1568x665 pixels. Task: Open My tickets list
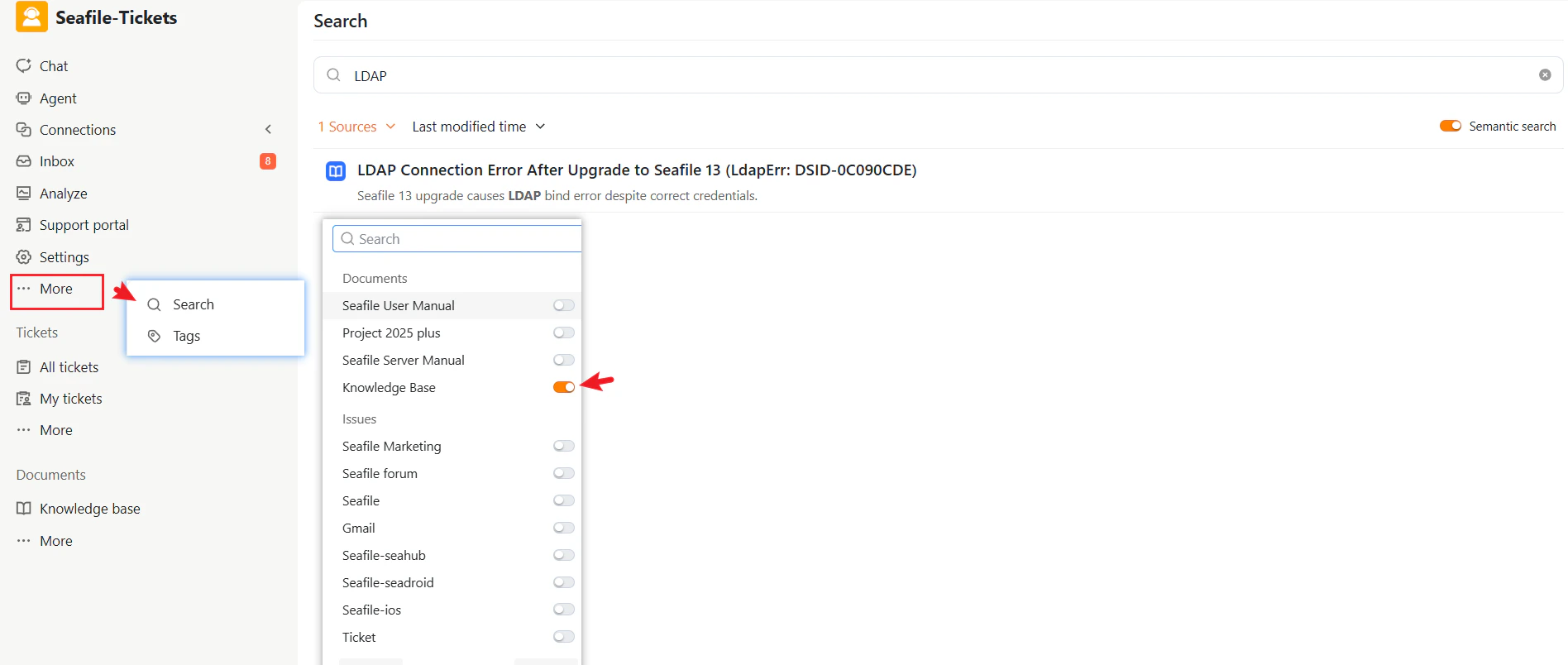click(x=71, y=399)
